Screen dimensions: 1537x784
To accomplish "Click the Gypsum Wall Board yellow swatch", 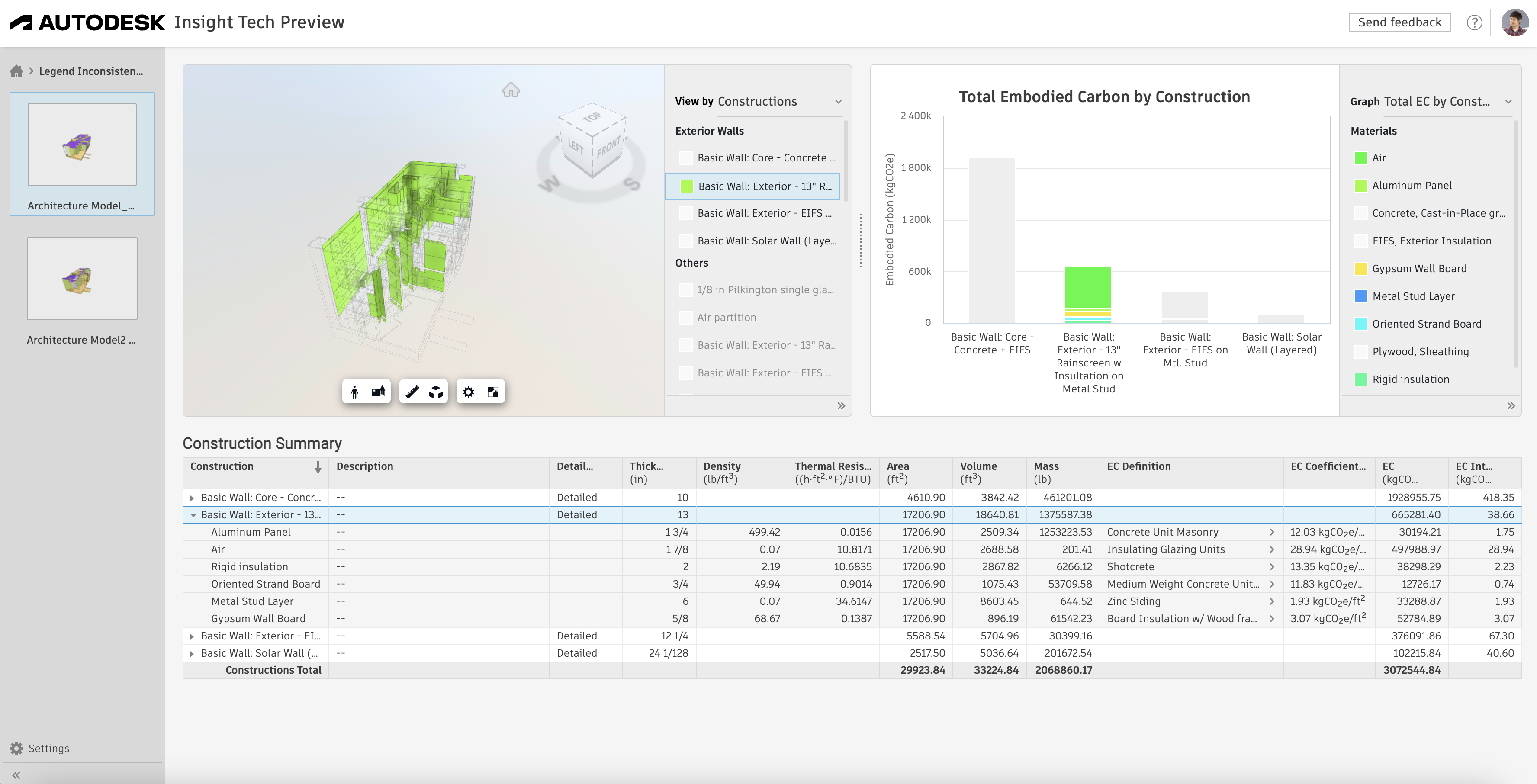I will click(x=1361, y=269).
